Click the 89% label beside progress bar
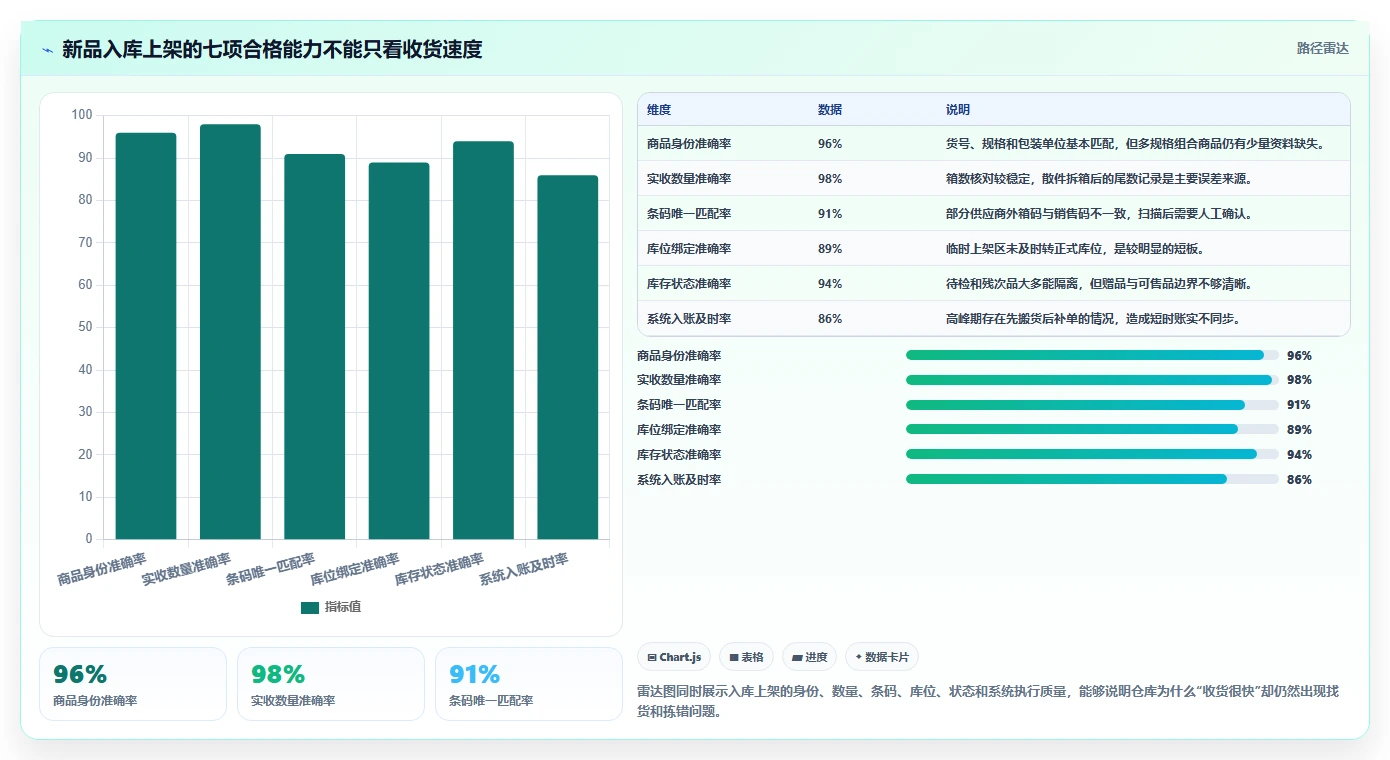 click(x=1299, y=429)
